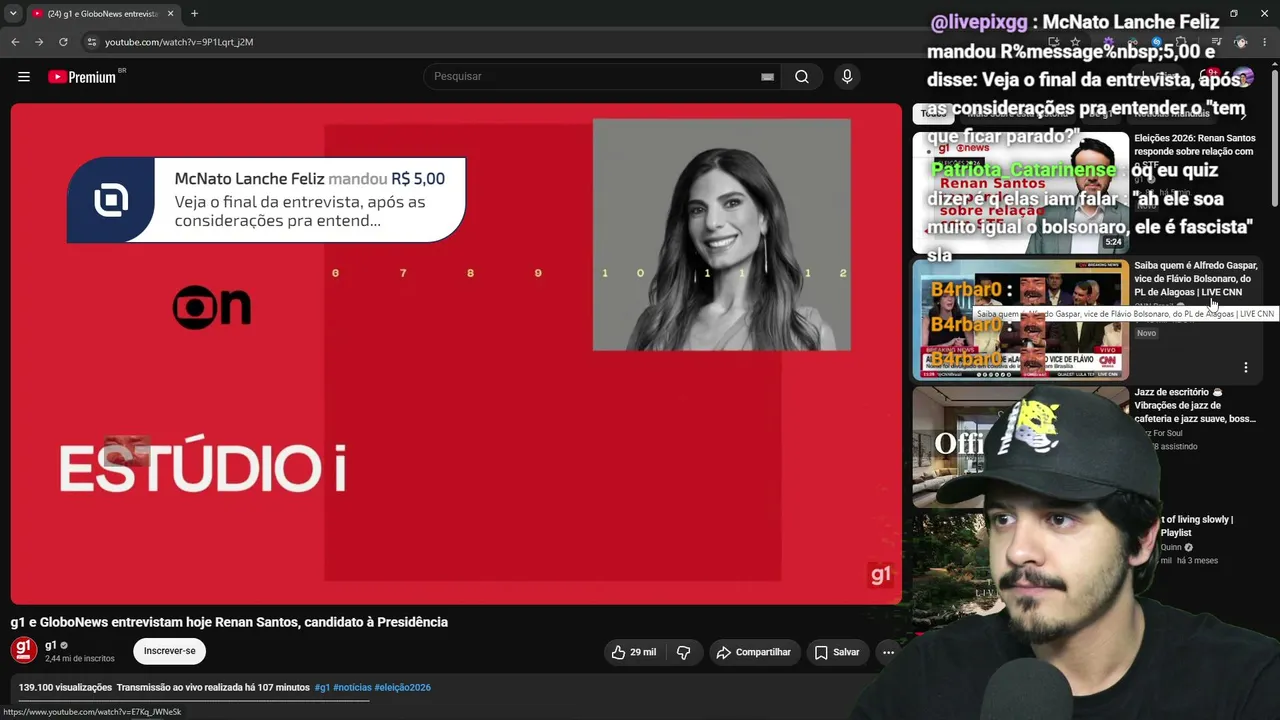
Task: Open the YouTube account avatar menu
Action: pos(1243,77)
